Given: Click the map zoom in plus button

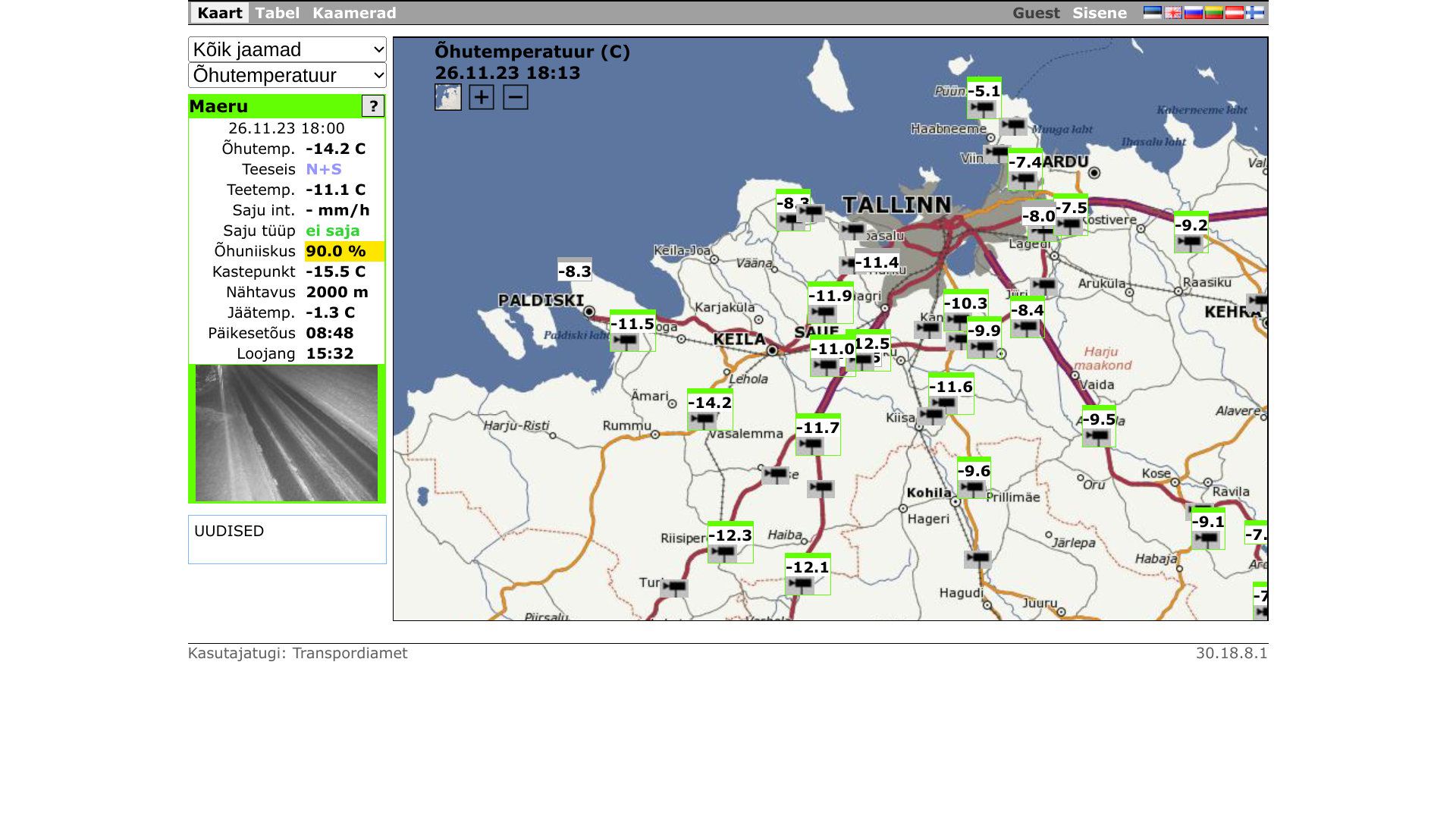Looking at the screenshot, I should tap(482, 97).
